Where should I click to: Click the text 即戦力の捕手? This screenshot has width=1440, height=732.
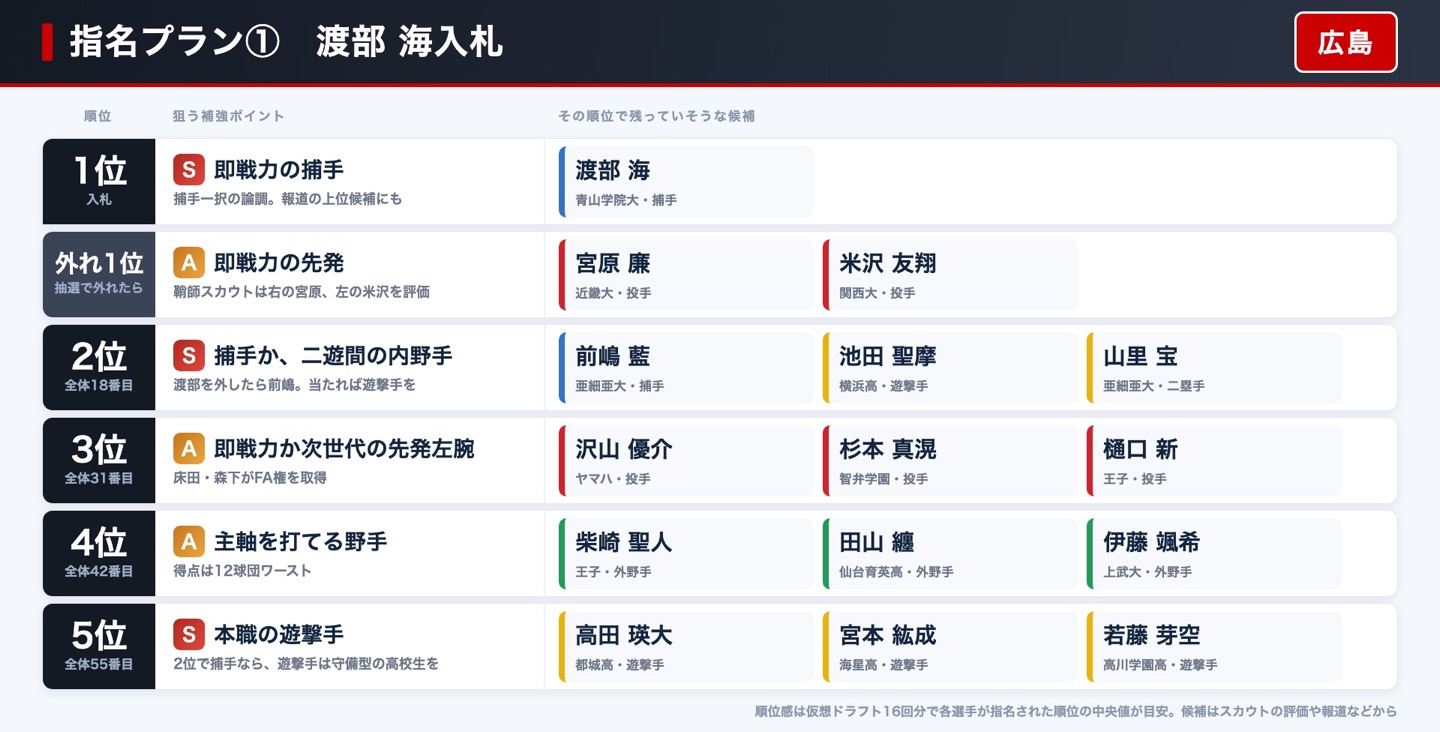(x=279, y=170)
